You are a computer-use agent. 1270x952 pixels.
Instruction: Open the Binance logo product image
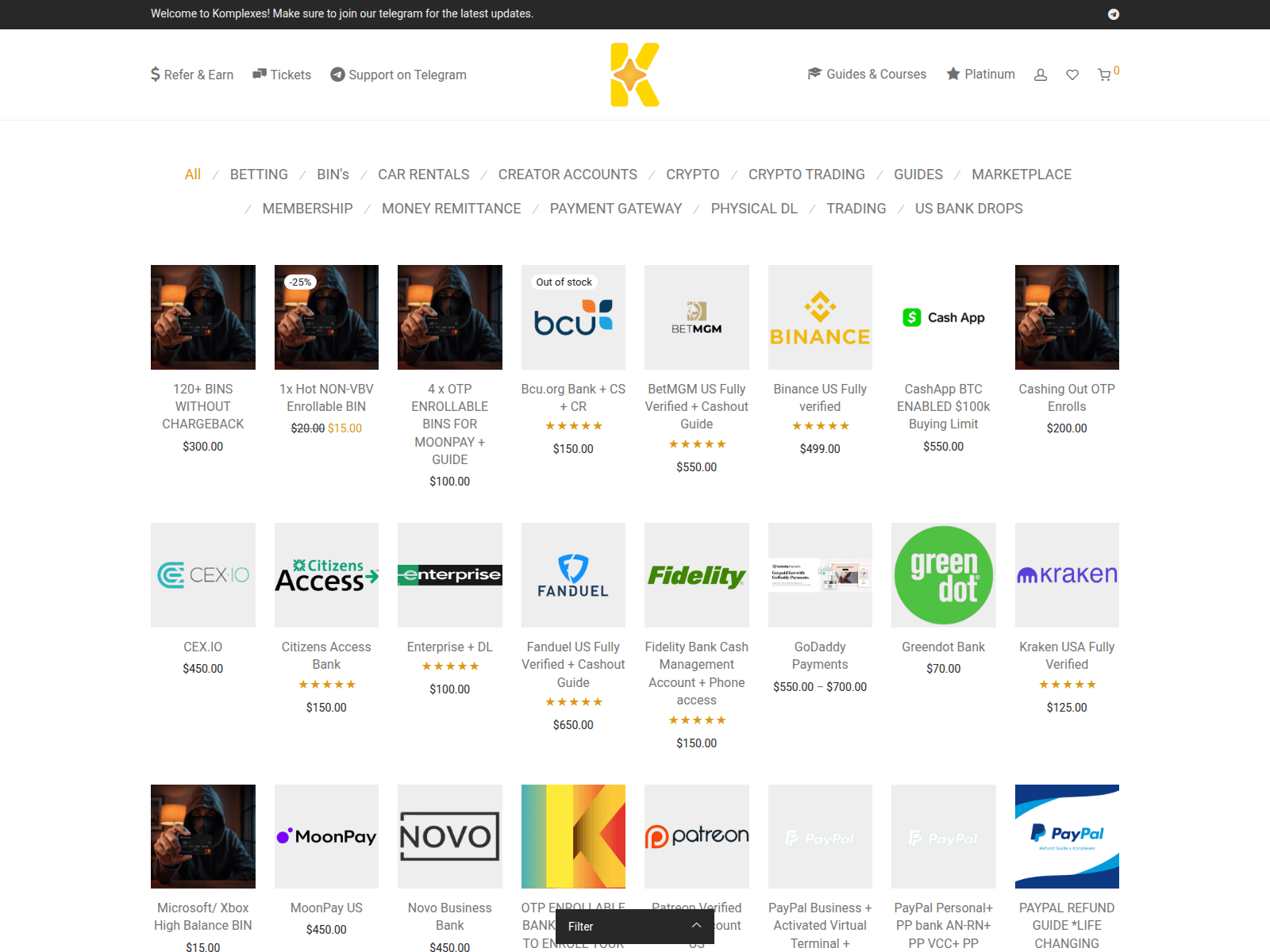point(820,317)
